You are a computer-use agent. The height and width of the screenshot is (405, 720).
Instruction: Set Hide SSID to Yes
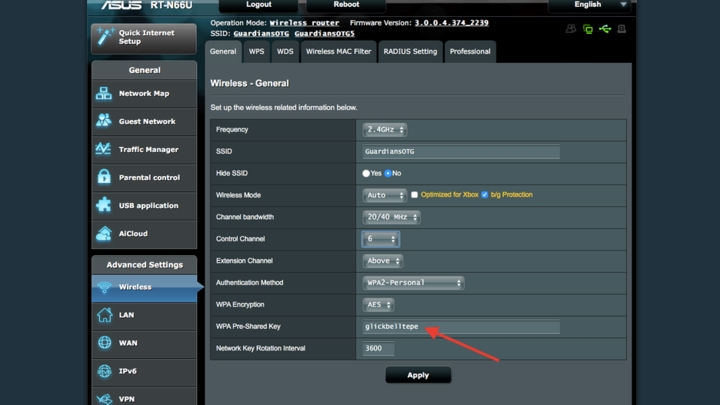366,174
